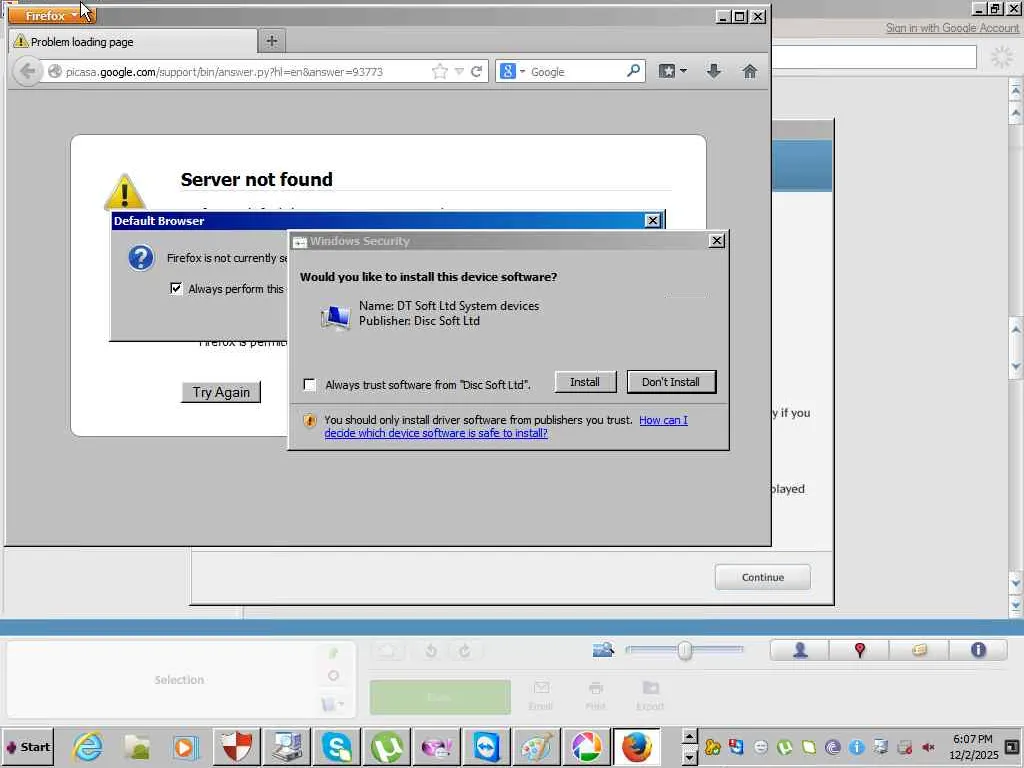Image resolution: width=1024 pixels, height=768 pixels.
Task: Switch to Firefox taskbar button
Action: (x=637, y=746)
